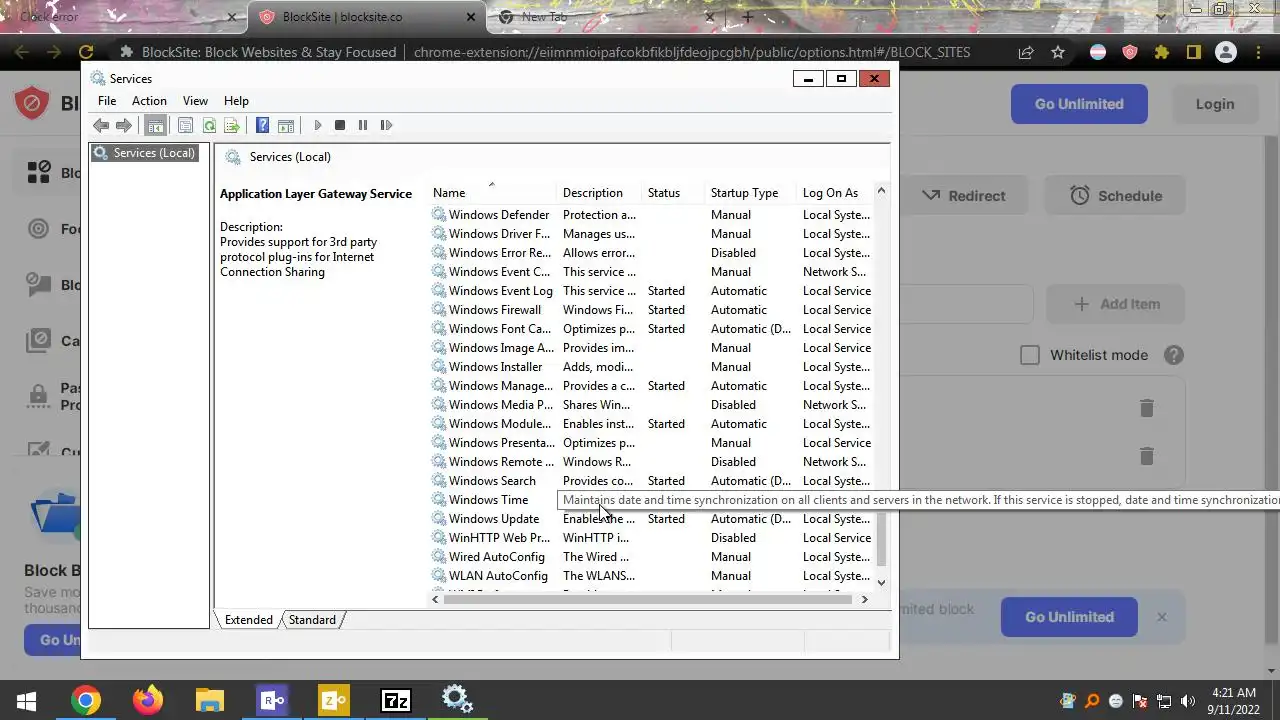Image resolution: width=1280 pixels, height=720 pixels.
Task: Click the Back arrow in Services toolbar
Action: (101, 126)
